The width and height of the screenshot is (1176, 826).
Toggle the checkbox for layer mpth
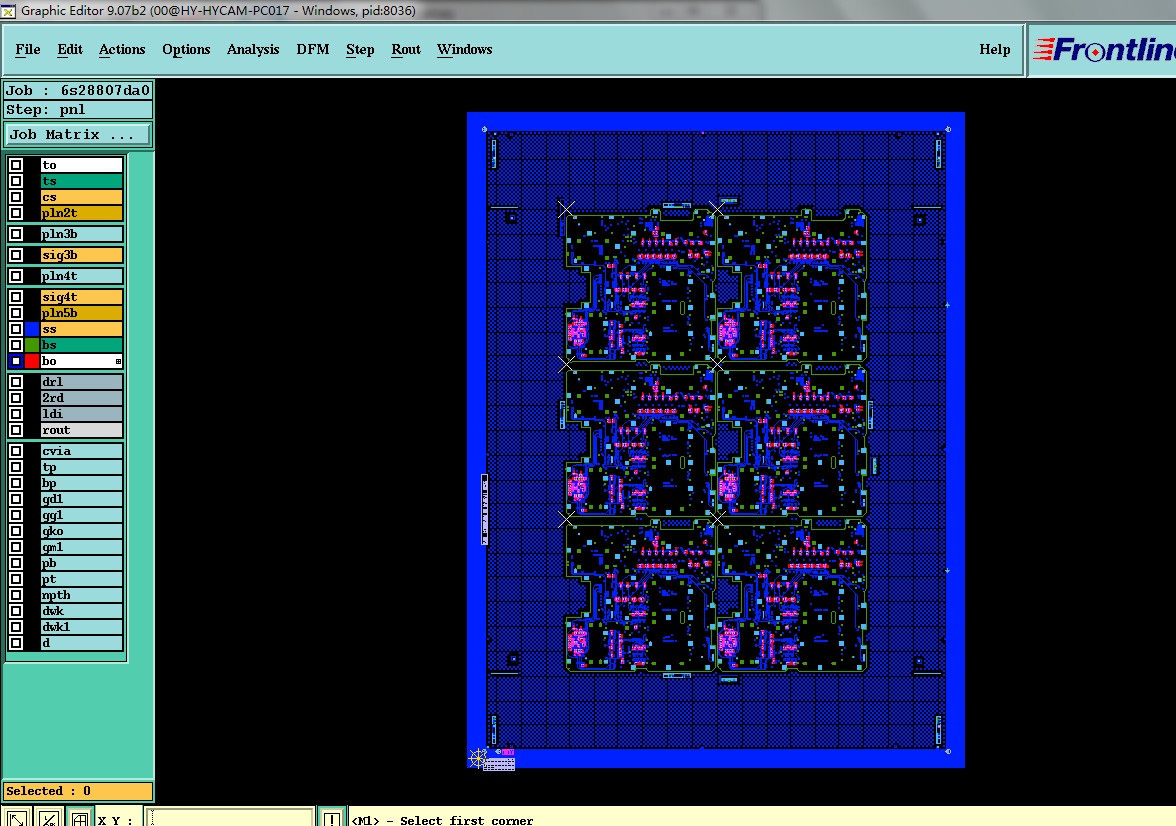coord(16,595)
